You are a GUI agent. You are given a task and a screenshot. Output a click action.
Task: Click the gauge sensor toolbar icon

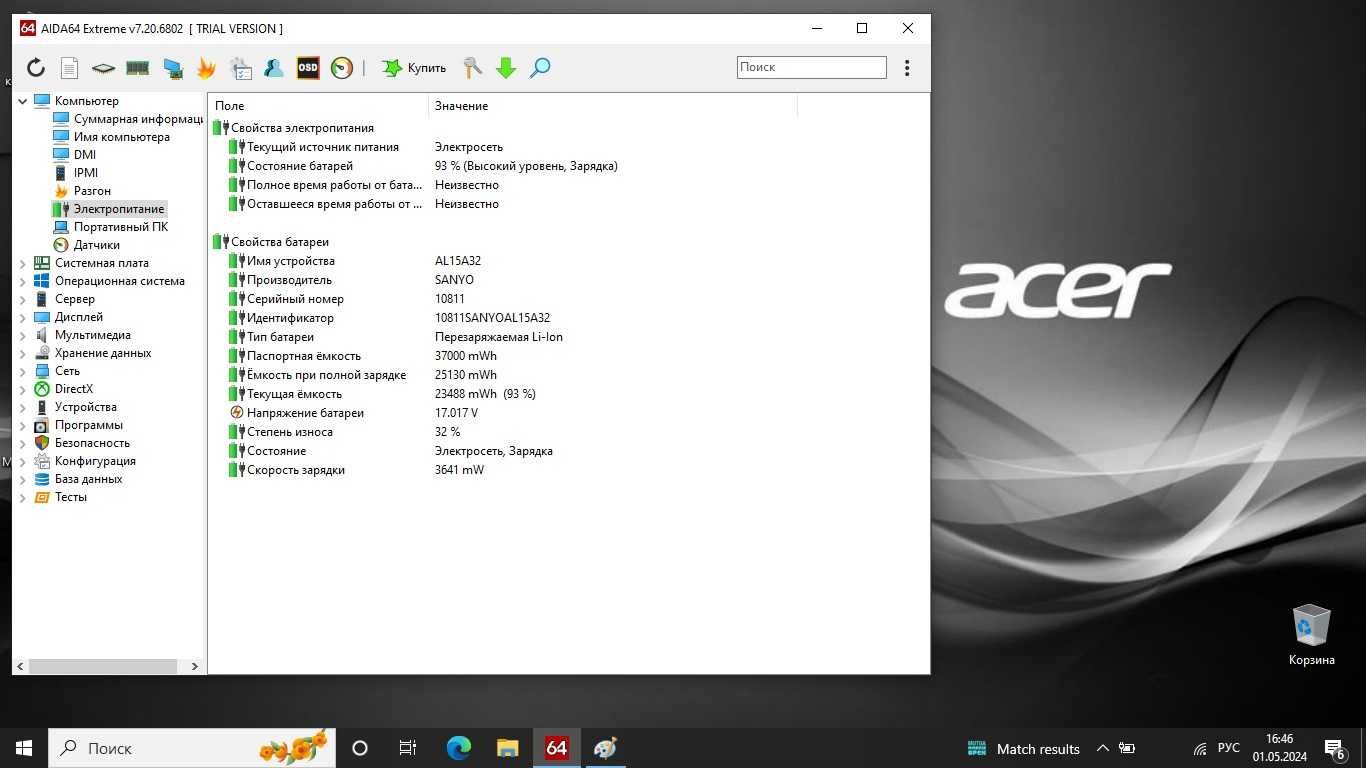342,68
